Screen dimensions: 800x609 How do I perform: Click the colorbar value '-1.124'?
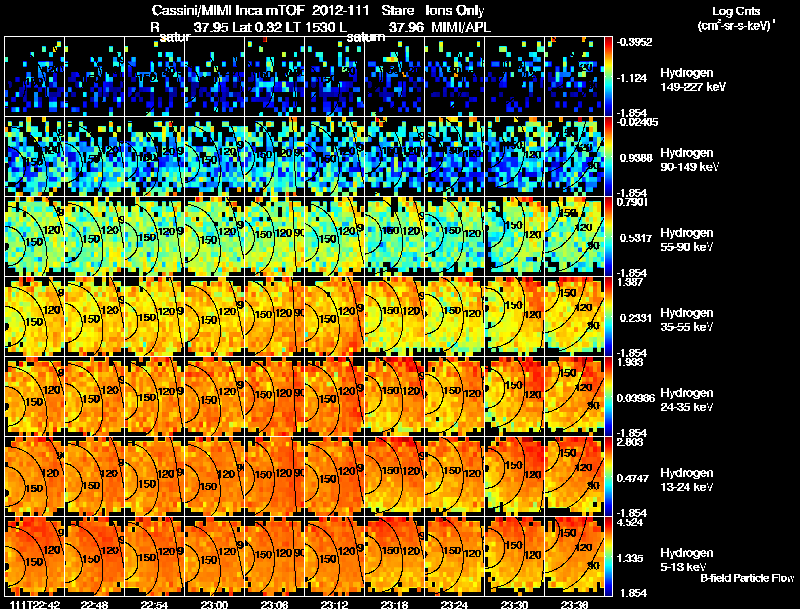coord(632,78)
